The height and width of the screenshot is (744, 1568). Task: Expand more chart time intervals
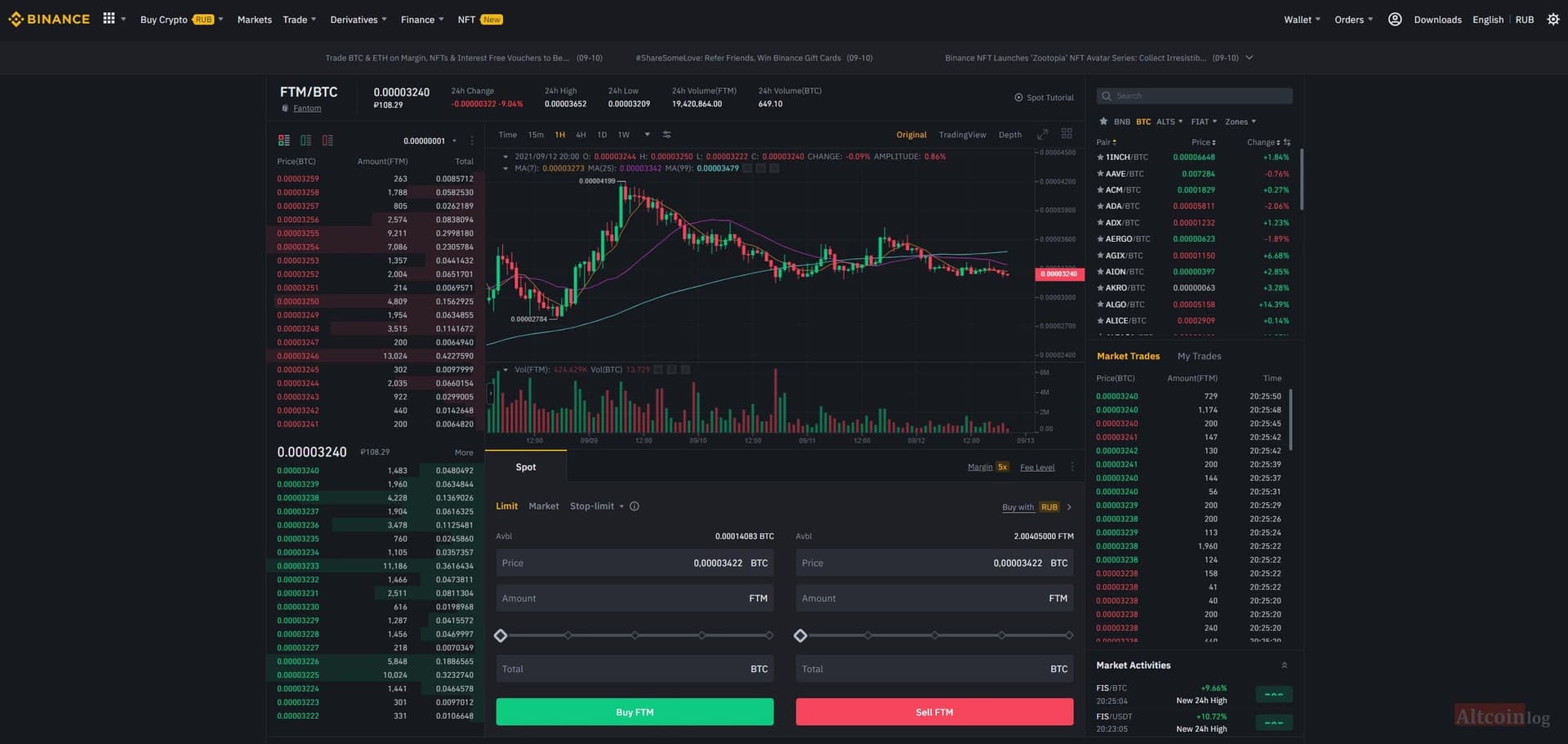647,135
